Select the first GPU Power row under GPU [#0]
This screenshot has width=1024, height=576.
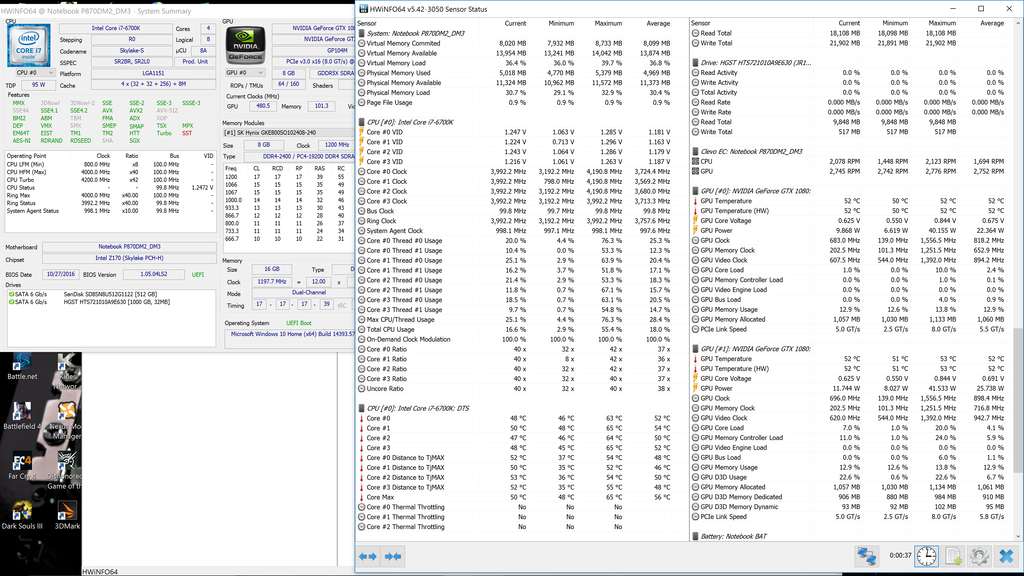point(849,231)
